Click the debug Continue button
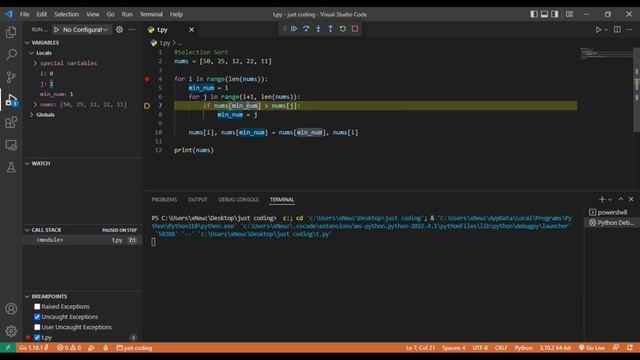This screenshot has height=360, width=640. (x=294, y=29)
